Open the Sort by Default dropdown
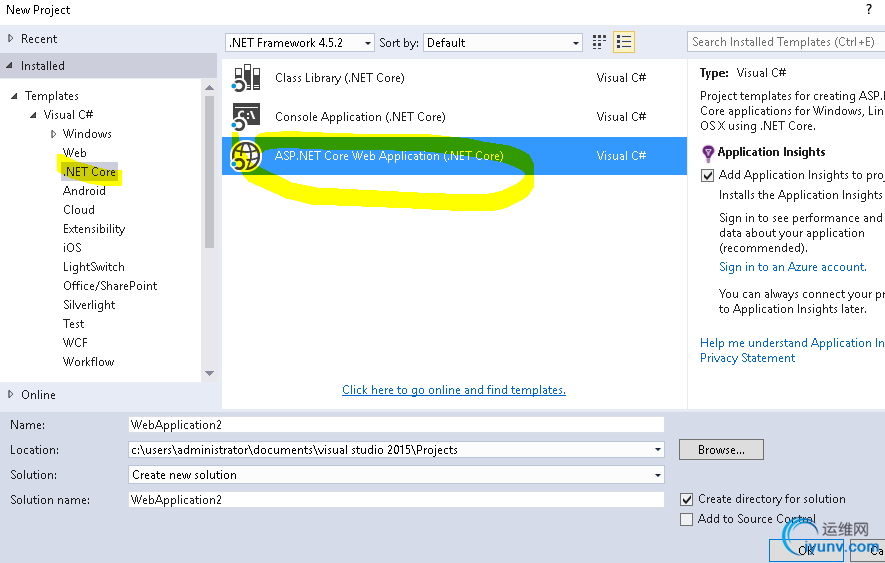 click(x=502, y=43)
